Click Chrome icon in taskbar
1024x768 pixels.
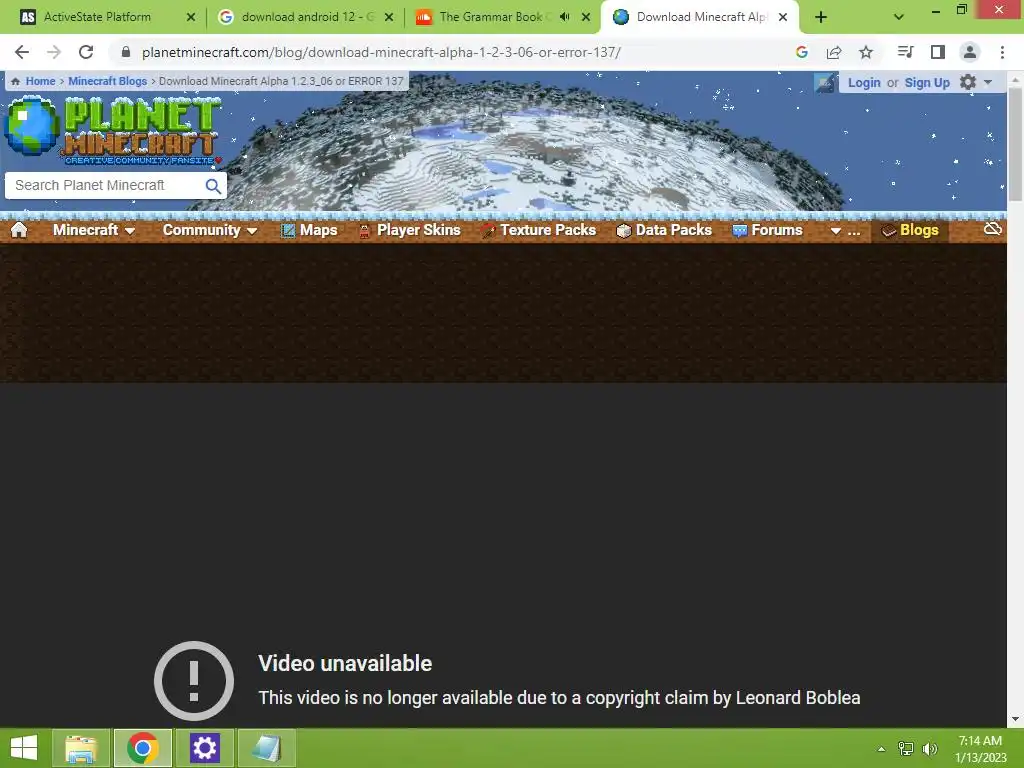tap(142, 748)
